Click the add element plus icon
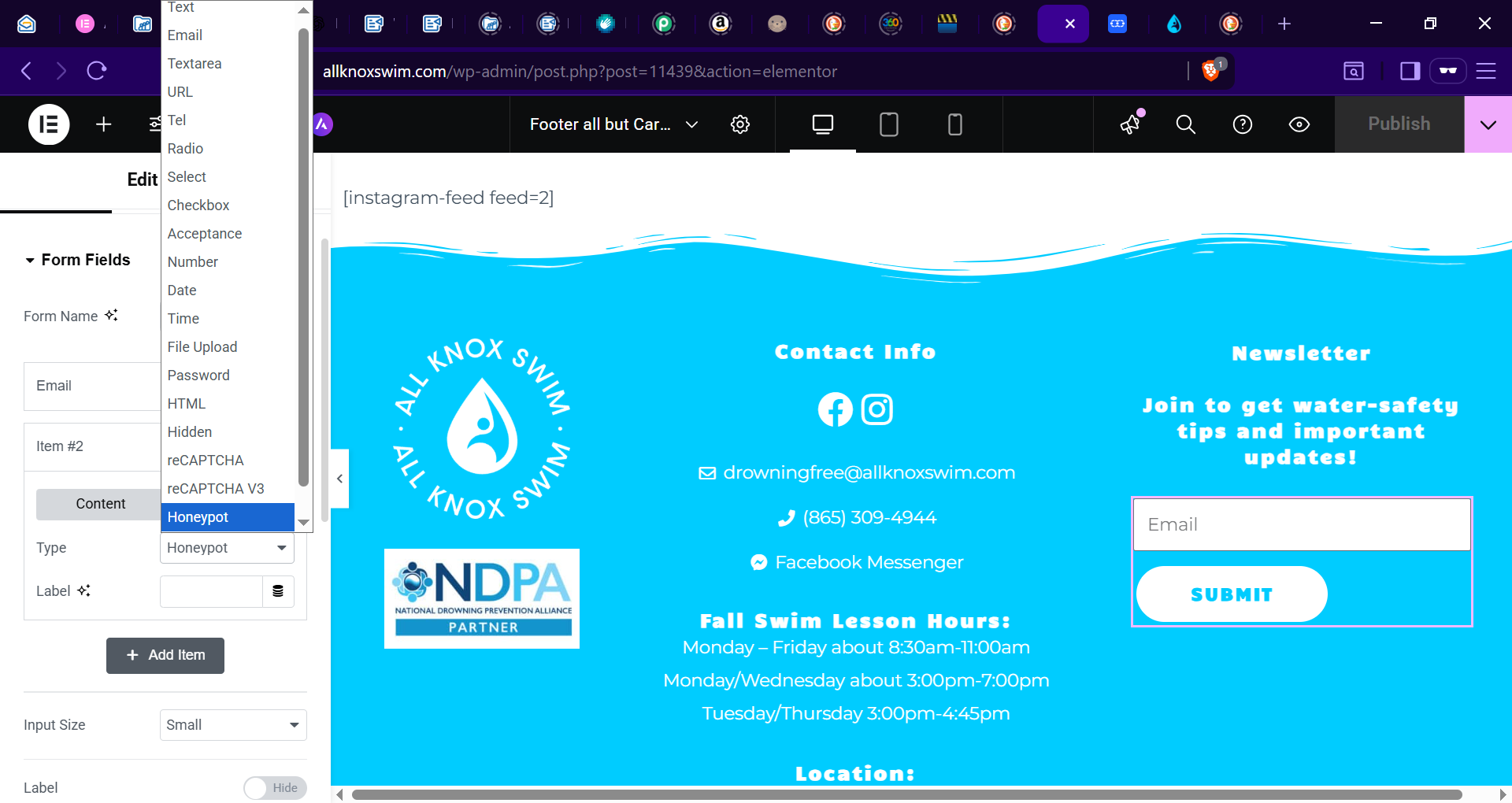 [x=103, y=124]
